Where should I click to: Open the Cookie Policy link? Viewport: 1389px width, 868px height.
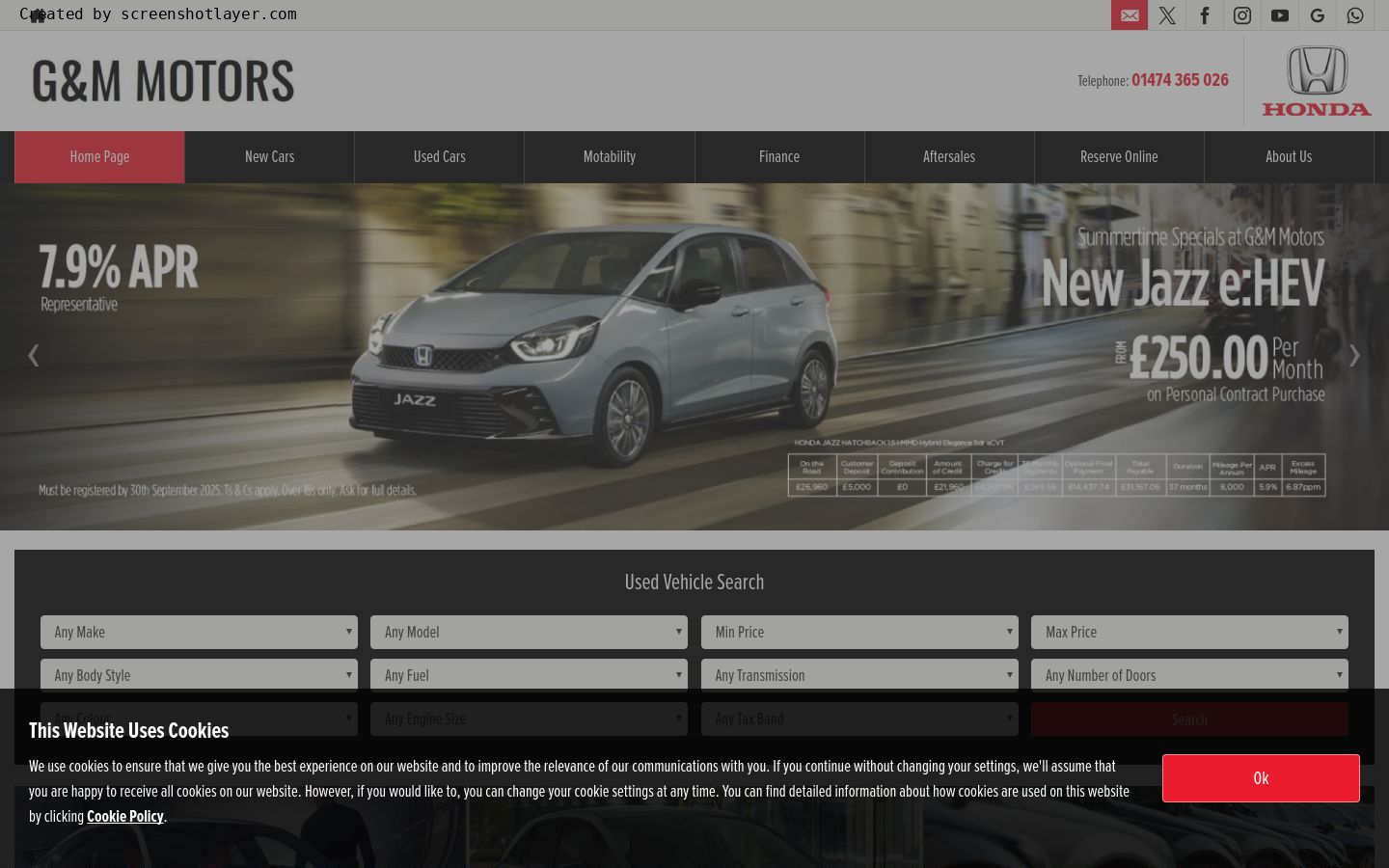click(x=125, y=817)
